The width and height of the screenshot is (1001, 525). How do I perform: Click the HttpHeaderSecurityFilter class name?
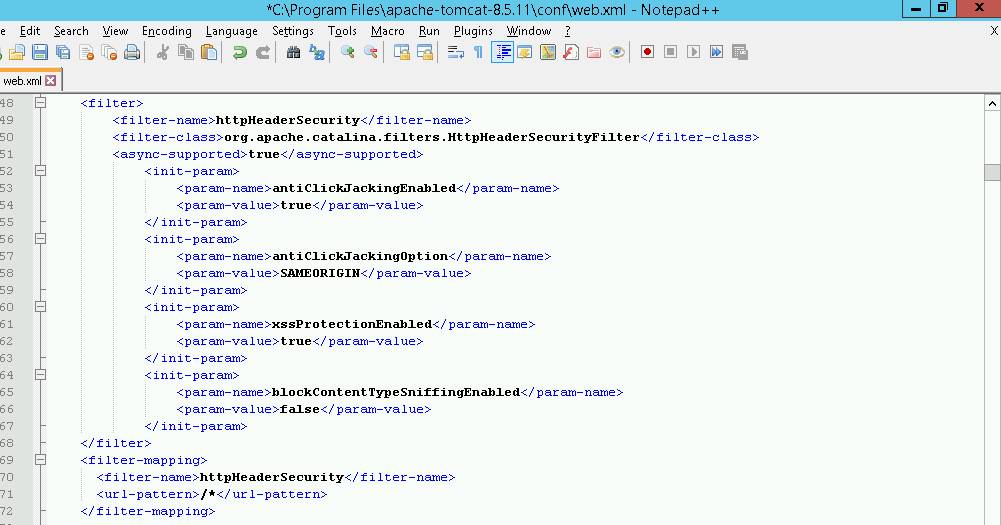click(x=543, y=137)
